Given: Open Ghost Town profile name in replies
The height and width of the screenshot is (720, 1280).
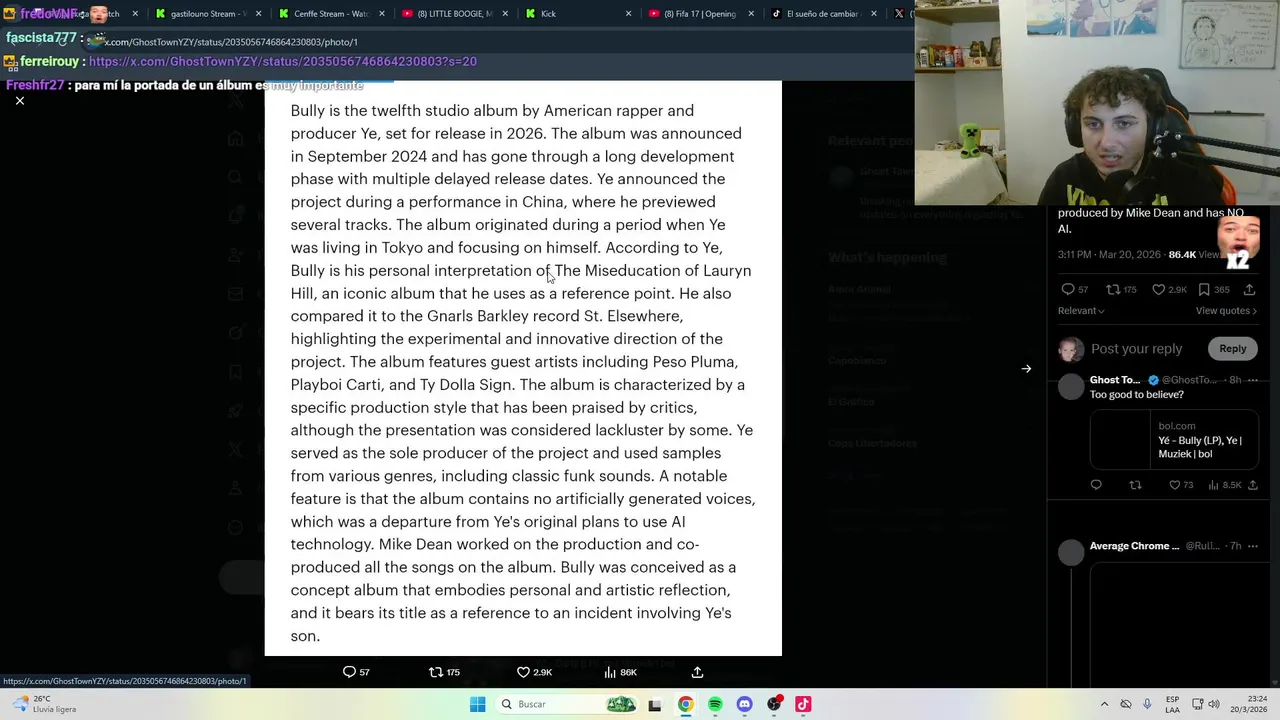Looking at the screenshot, I should click(1114, 380).
